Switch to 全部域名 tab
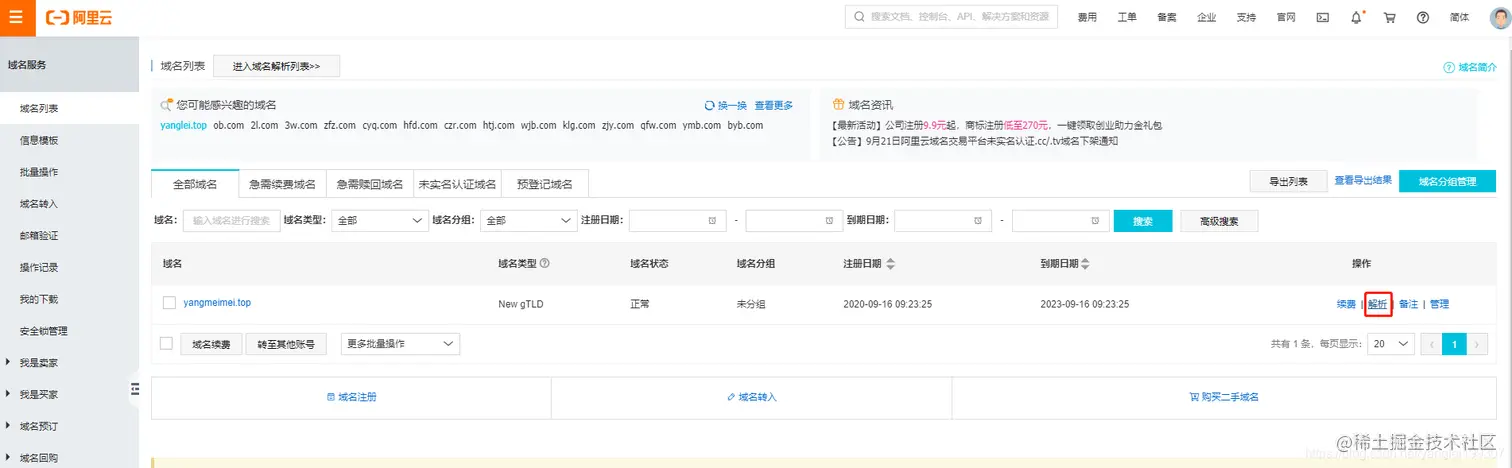1512x468 pixels. [195, 184]
